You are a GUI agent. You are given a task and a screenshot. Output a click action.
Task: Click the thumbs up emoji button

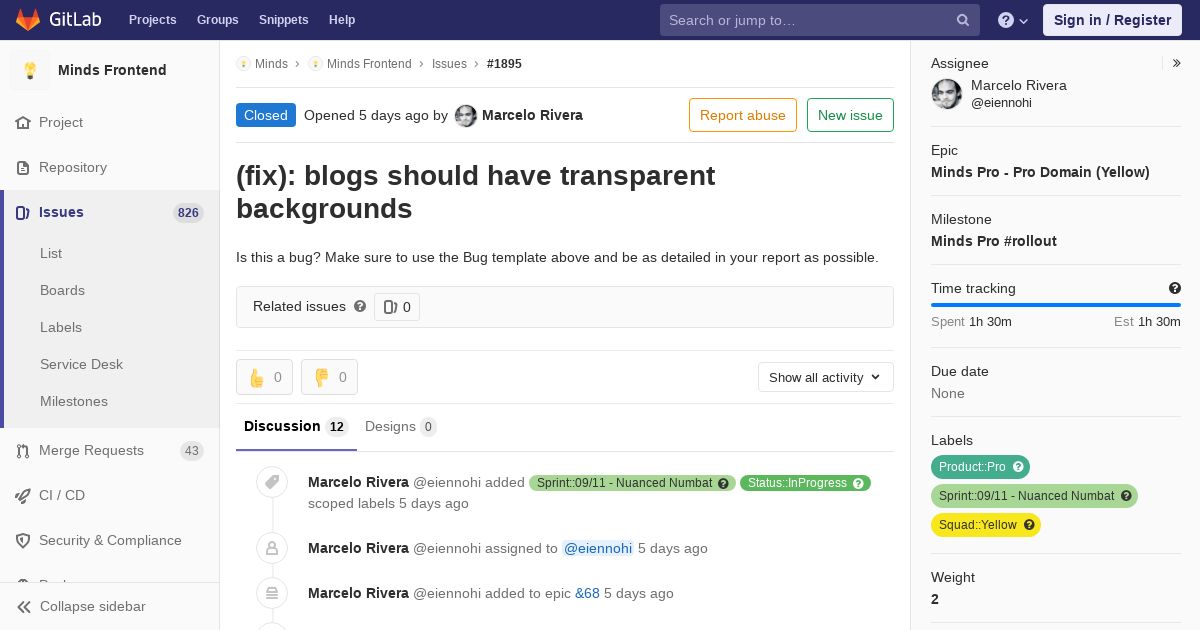pyautogui.click(x=264, y=377)
